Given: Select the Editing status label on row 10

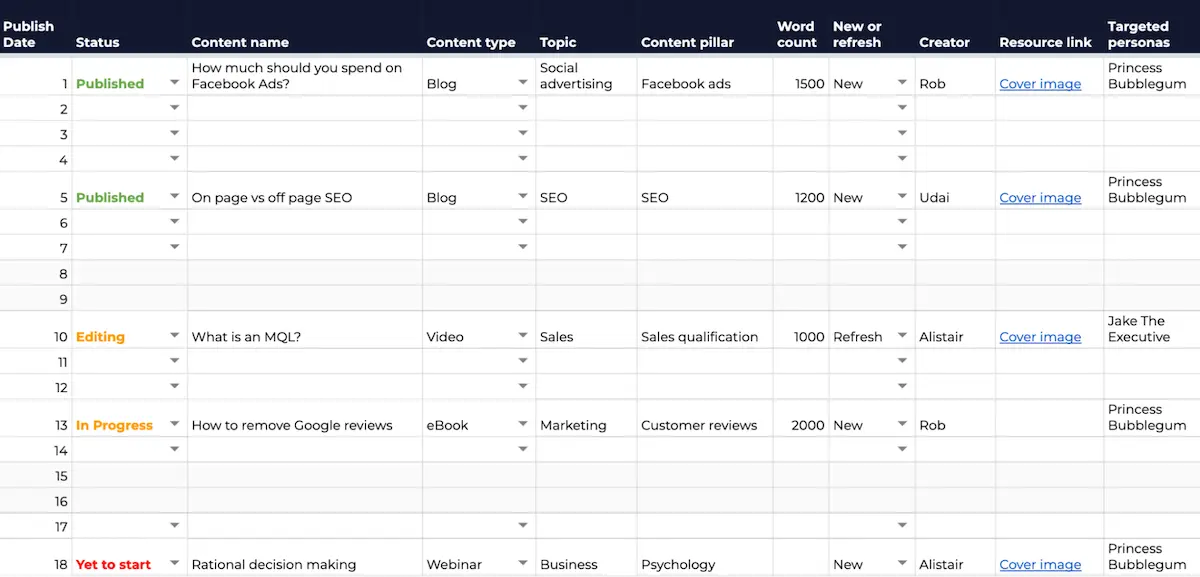Looking at the screenshot, I should pos(98,336).
